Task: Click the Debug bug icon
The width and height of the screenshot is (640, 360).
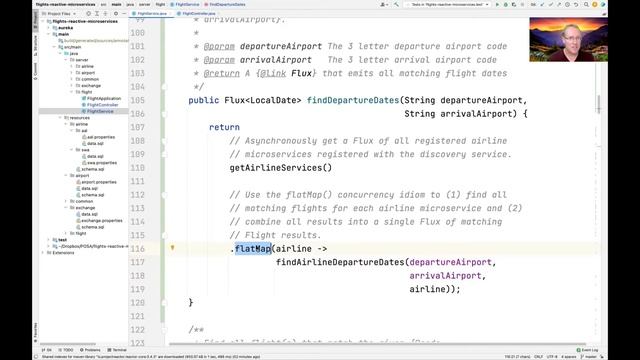Action: (x=506, y=4)
